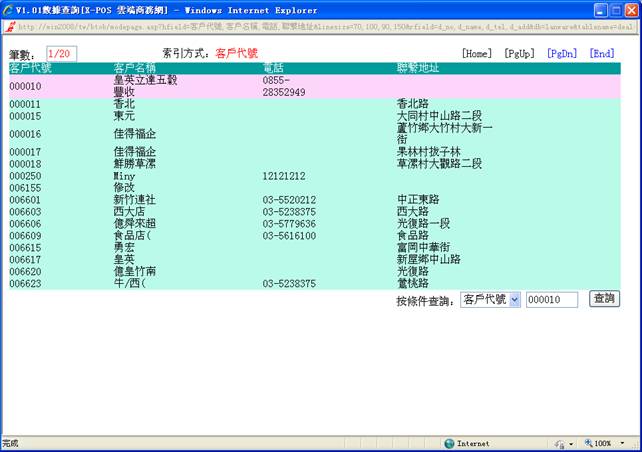Click the Internet Explorer logo in title bar

9,9
